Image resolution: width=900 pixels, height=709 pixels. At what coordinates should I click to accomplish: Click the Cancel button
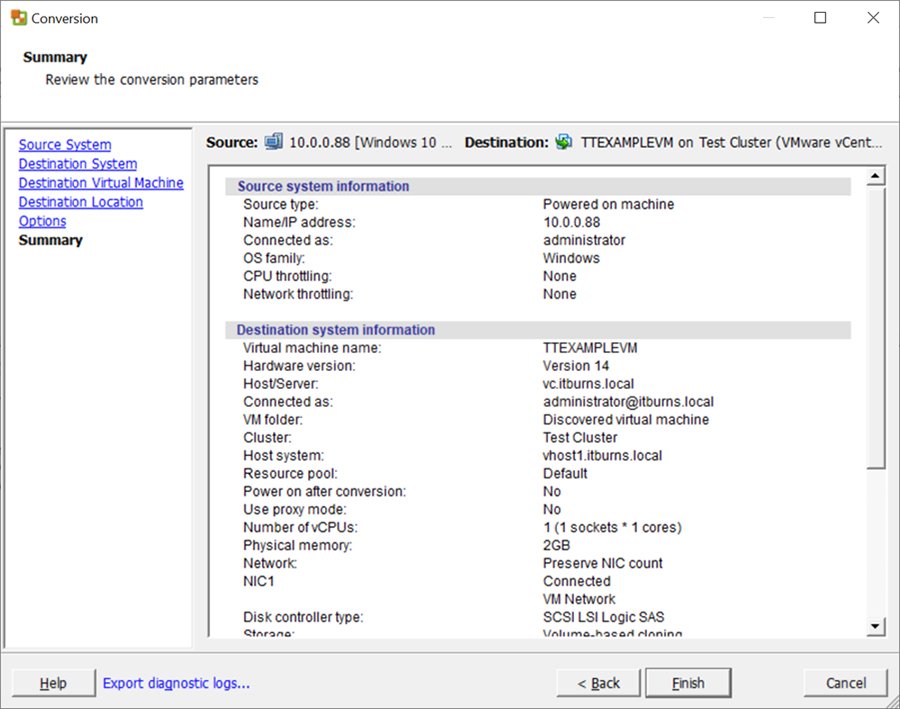[x=845, y=682]
